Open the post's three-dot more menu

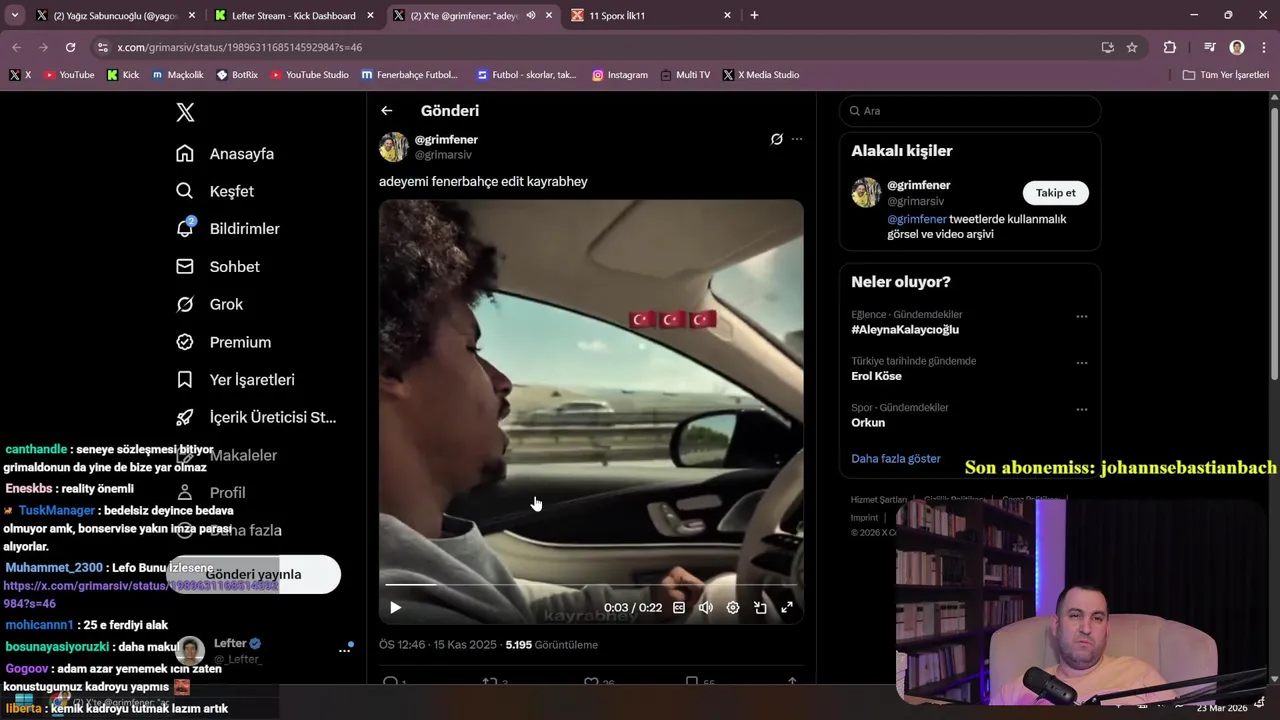797,139
